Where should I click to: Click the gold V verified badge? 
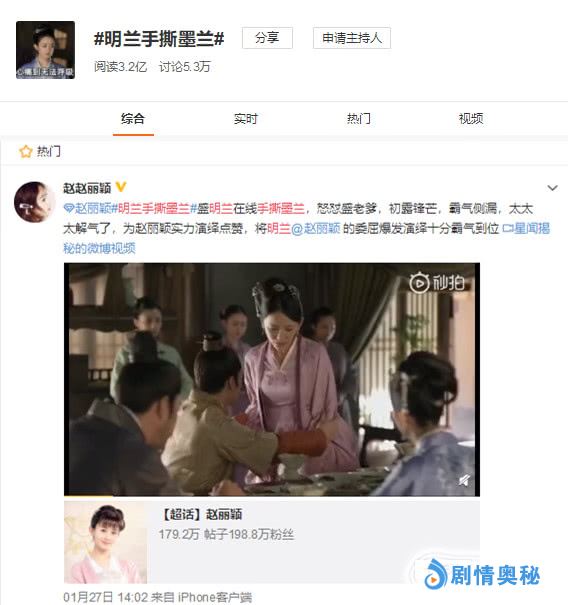tap(121, 188)
